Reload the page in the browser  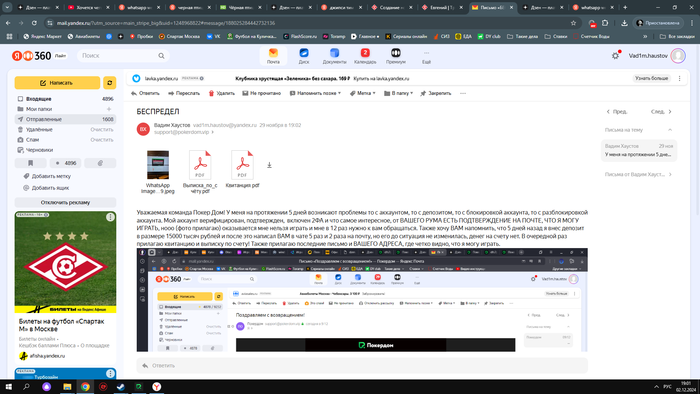[x=34, y=23]
